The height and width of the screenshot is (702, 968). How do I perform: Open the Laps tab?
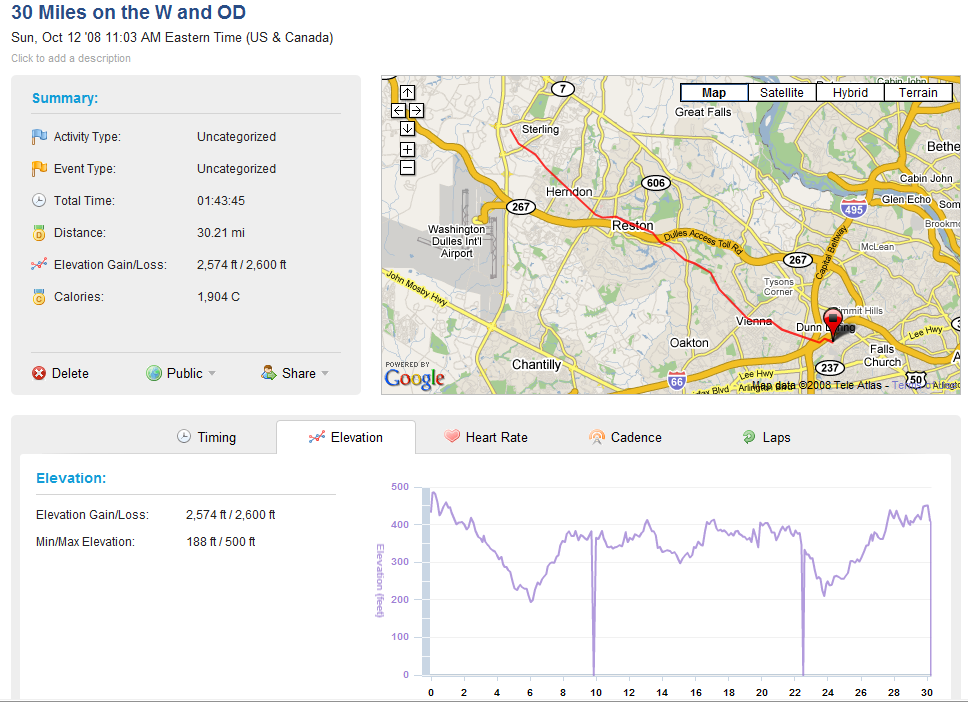pos(766,437)
